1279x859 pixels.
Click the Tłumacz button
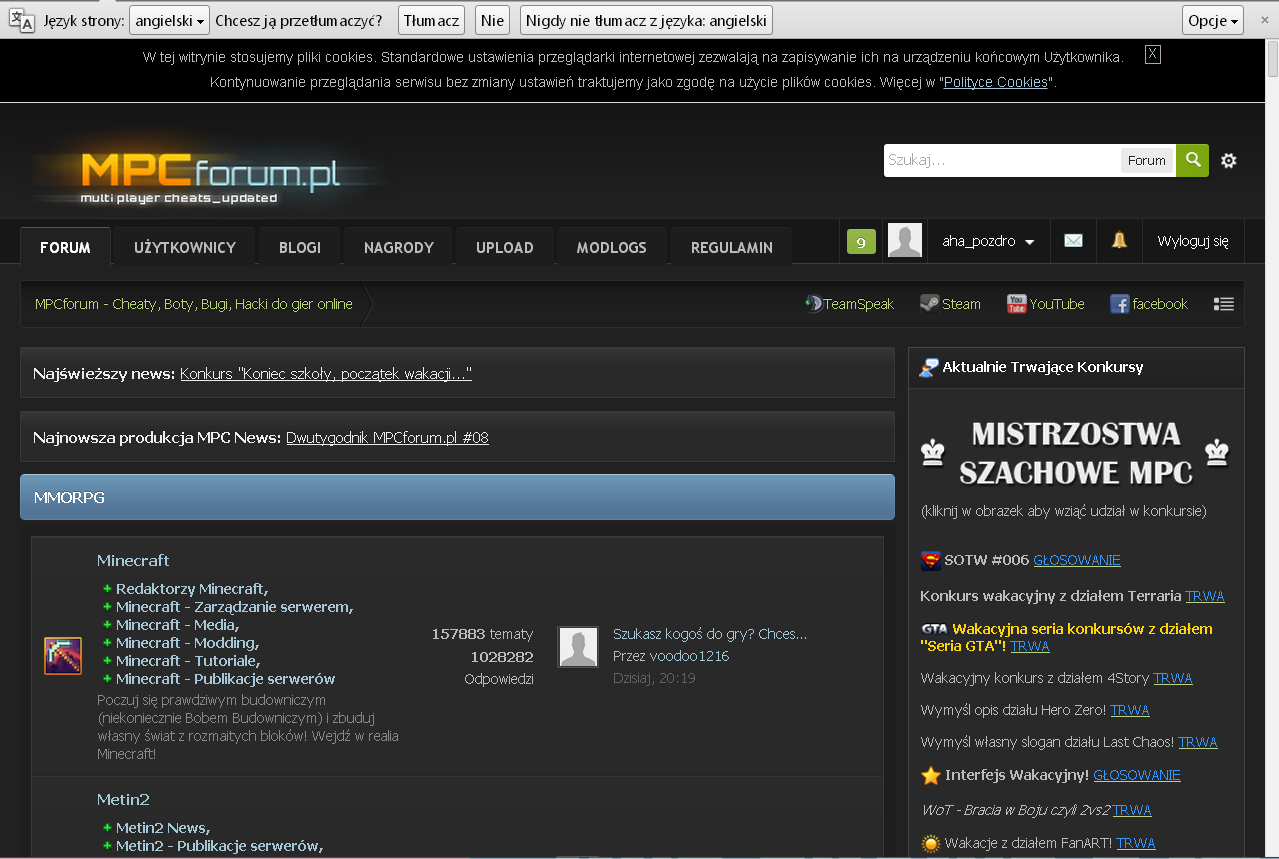coord(432,20)
